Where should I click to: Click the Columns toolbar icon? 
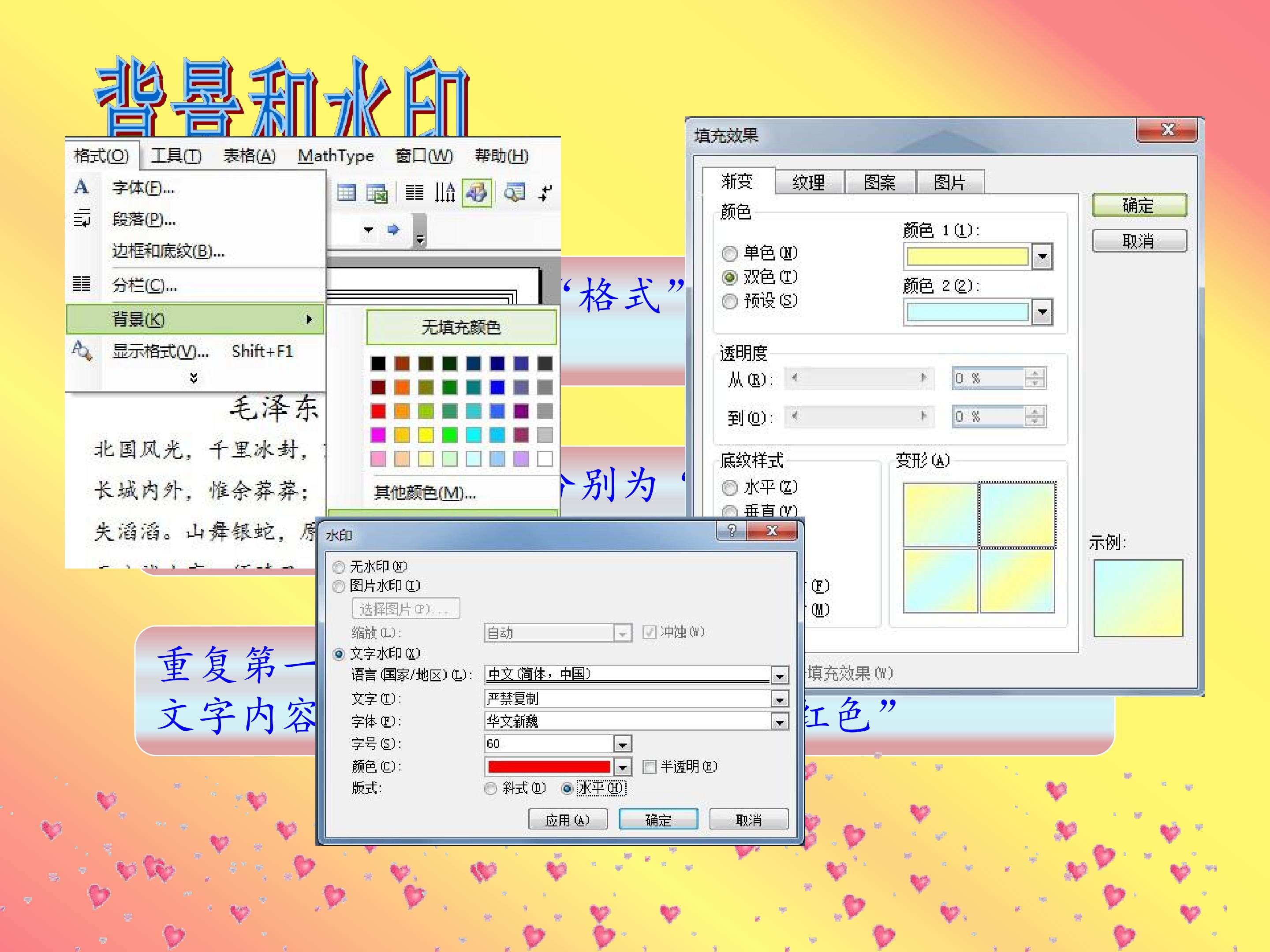pos(415,192)
